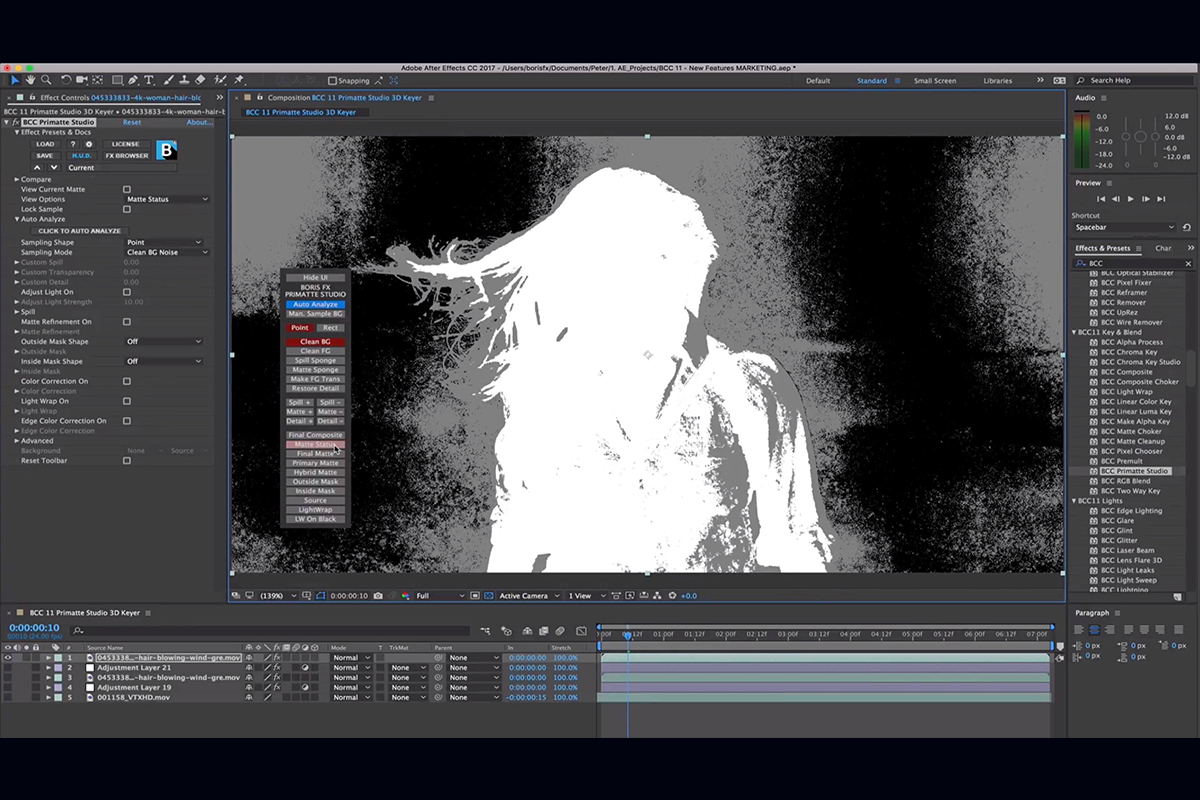Select the Pen tool
The height and width of the screenshot is (800, 1200).
(x=133, y=80)
